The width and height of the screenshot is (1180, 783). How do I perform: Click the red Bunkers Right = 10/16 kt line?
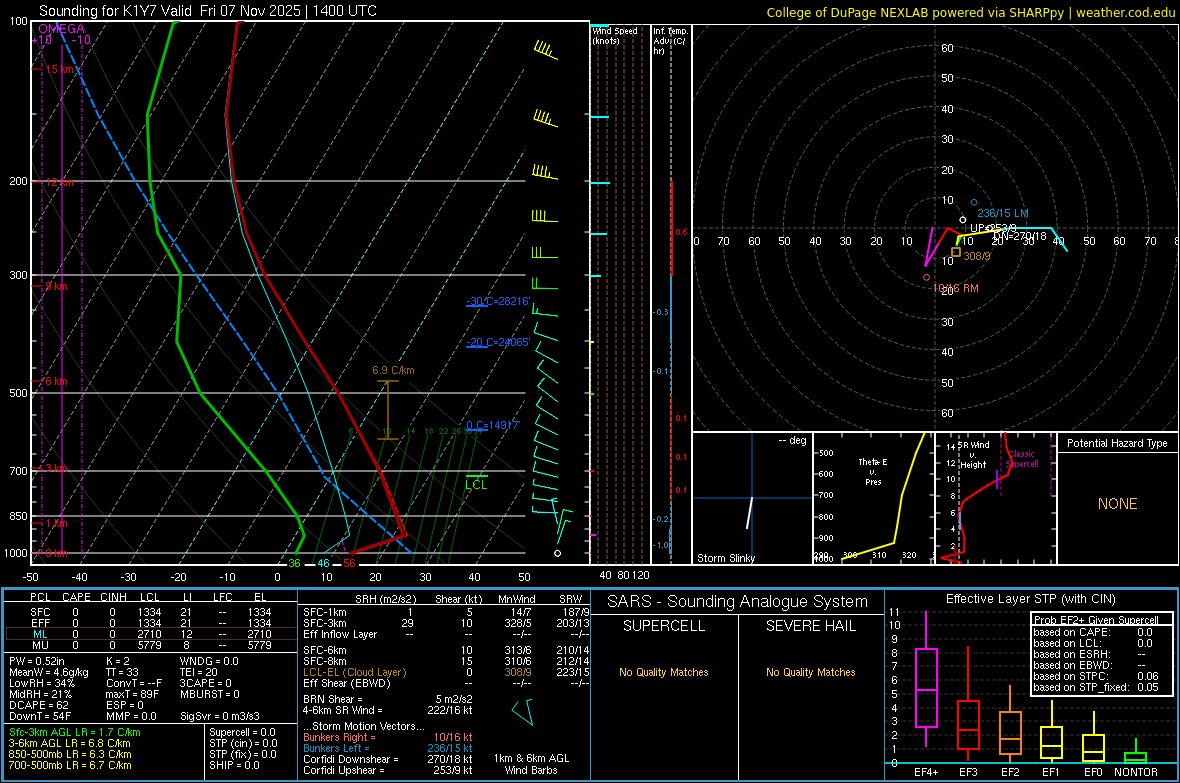(388, 738)
